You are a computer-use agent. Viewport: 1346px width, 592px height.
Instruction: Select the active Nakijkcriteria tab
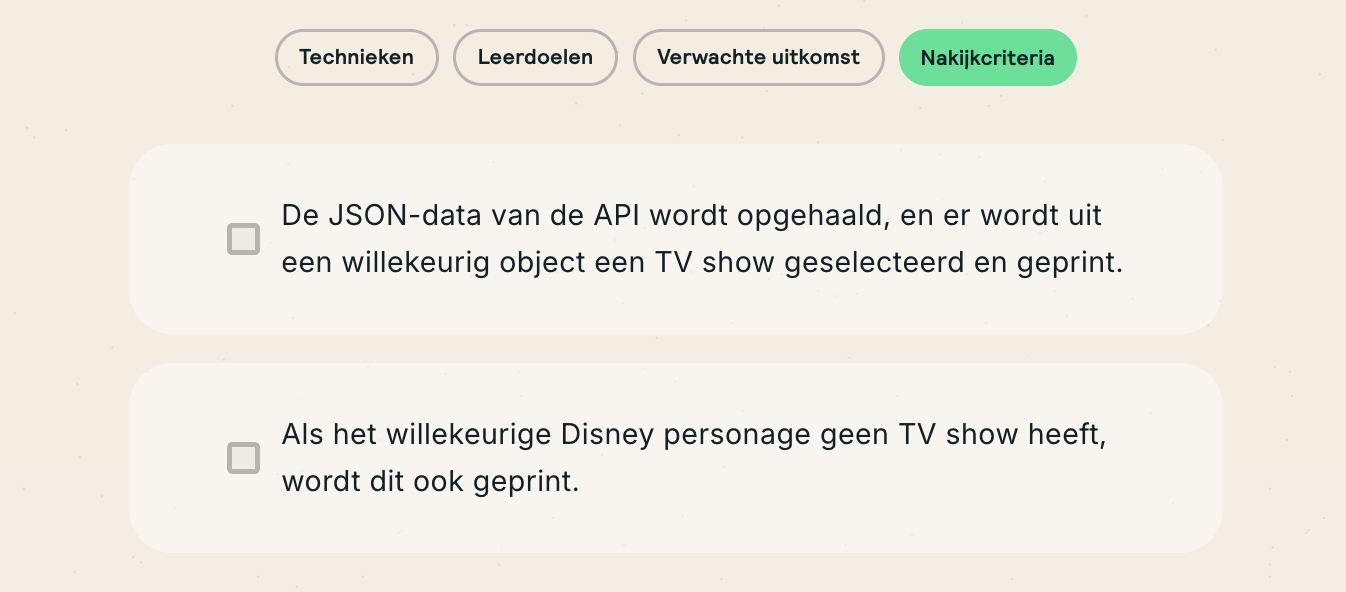point(987,57)
